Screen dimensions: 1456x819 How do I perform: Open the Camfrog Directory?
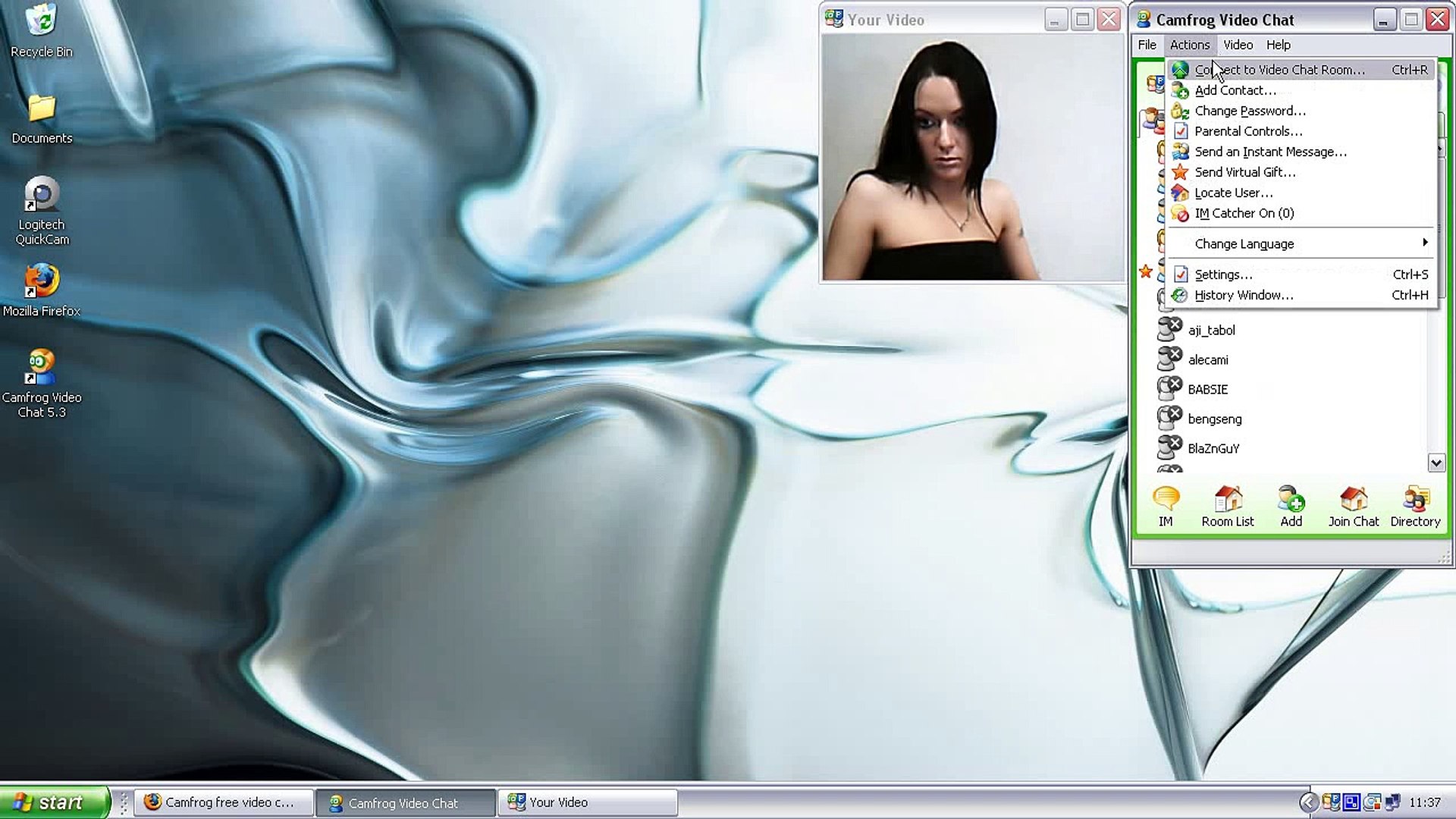[1415, 504]
